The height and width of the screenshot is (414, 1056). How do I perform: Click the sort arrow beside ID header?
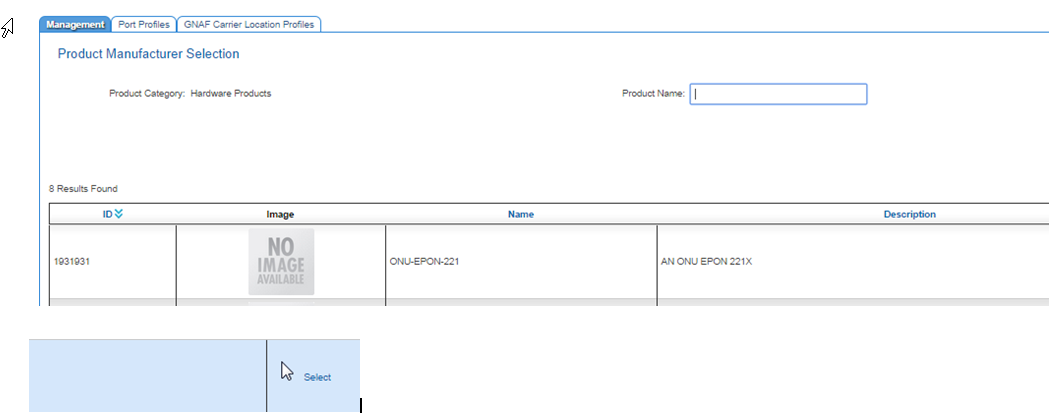coord(119,213)
